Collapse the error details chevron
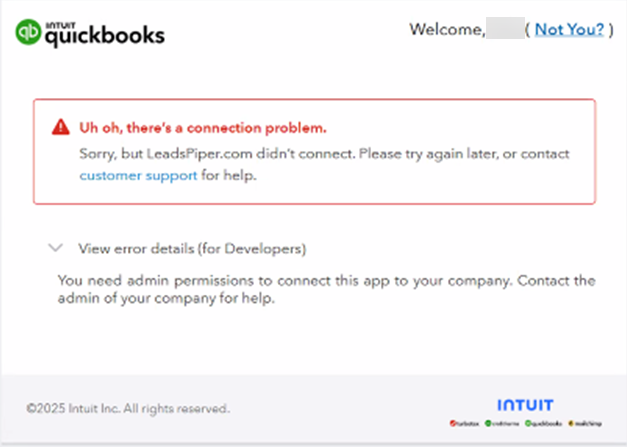The image size is (627, 447). [x=56, y=248]
